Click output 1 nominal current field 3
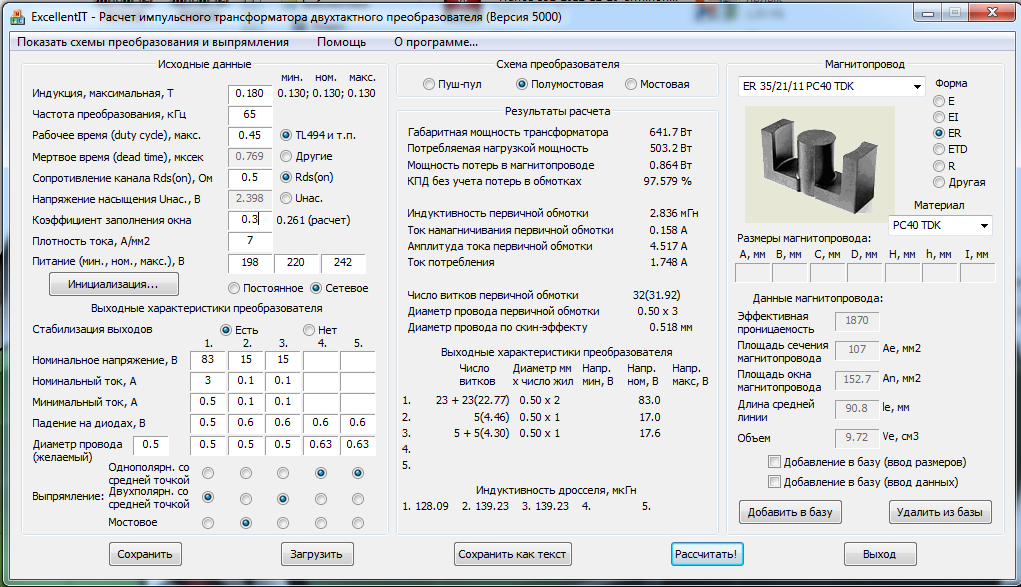This screenshot has width=1021, height=587. [208, 380]
